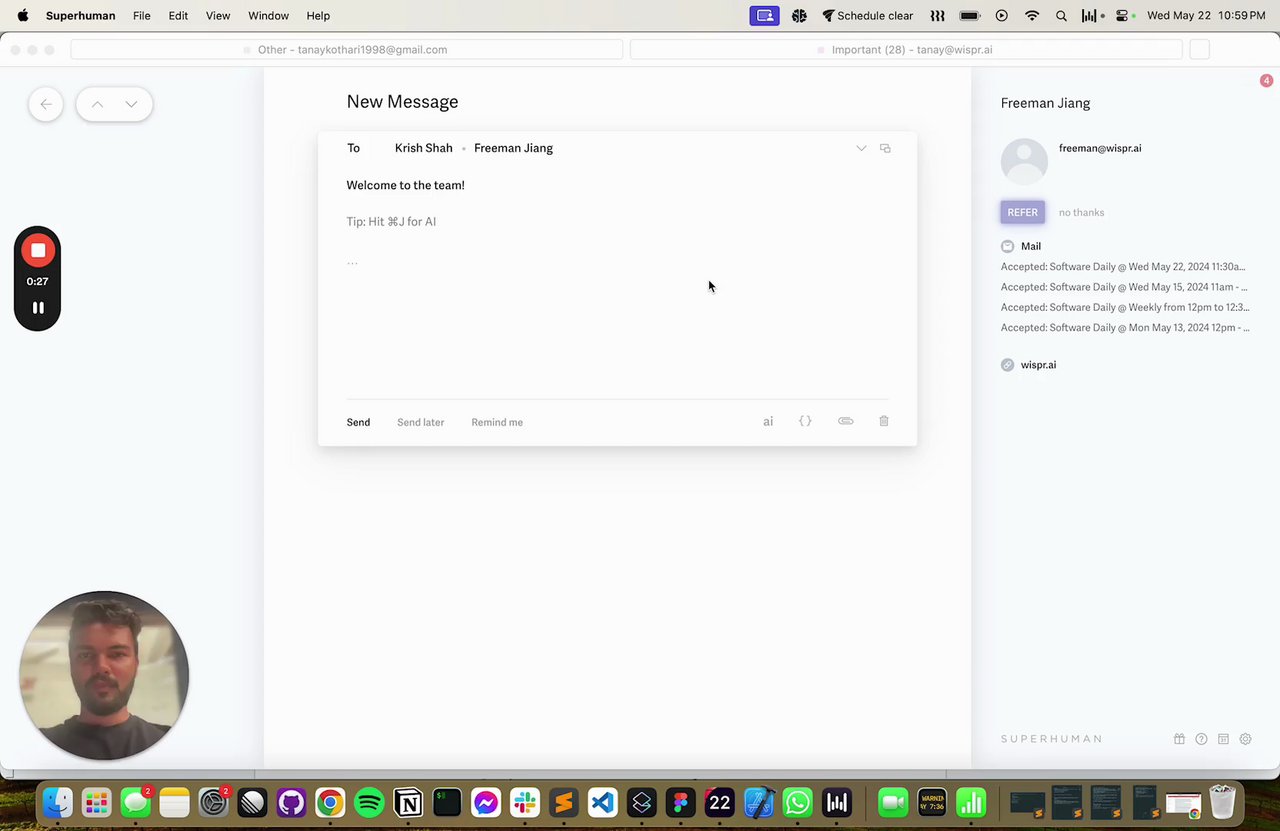Open help question mark icon
Viewport: 1280px width, 831px height.
1201,739
